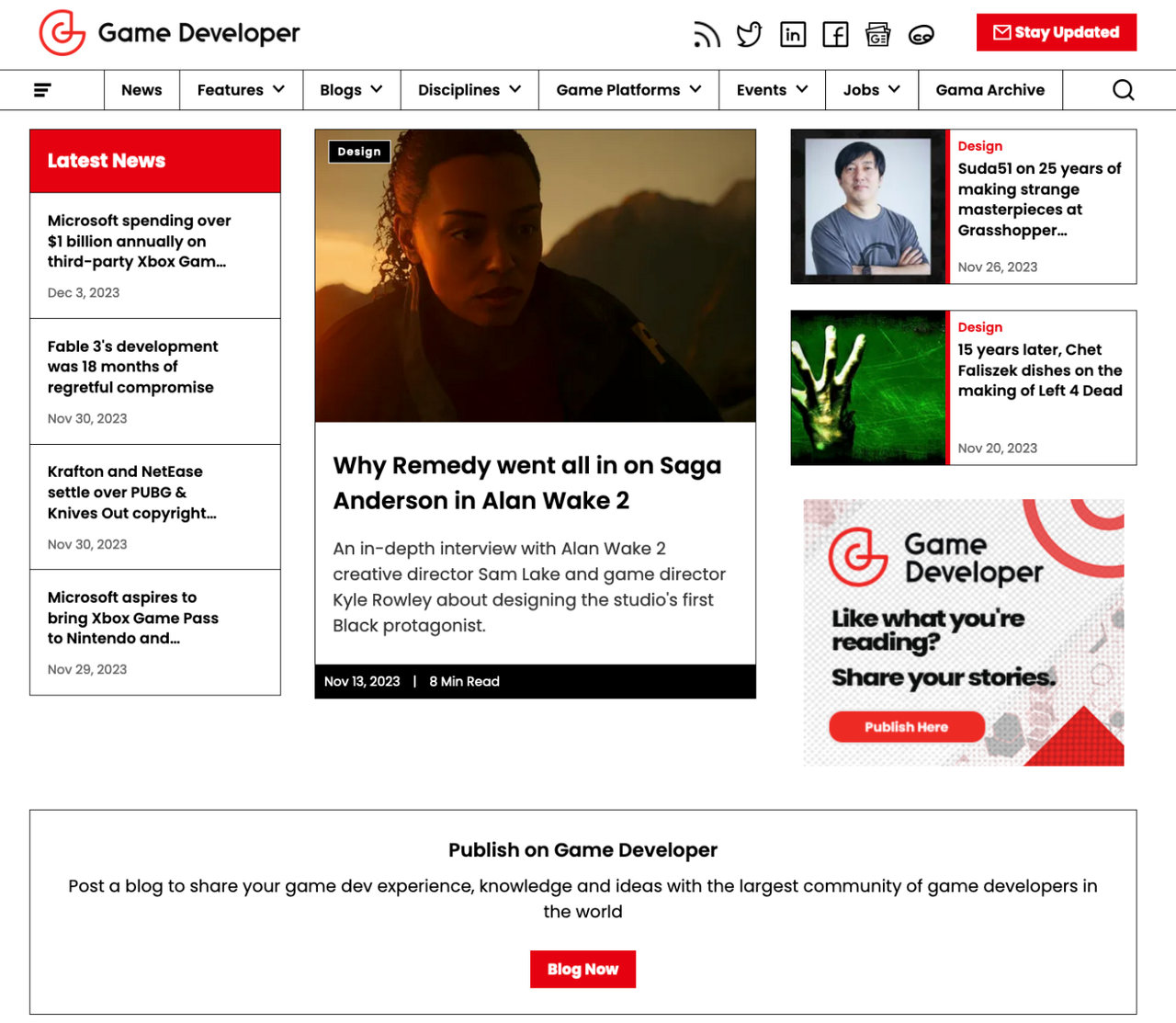Open the RSS feed icon
Viewport: 1176px width, 1023px height.
pos(706,35)
